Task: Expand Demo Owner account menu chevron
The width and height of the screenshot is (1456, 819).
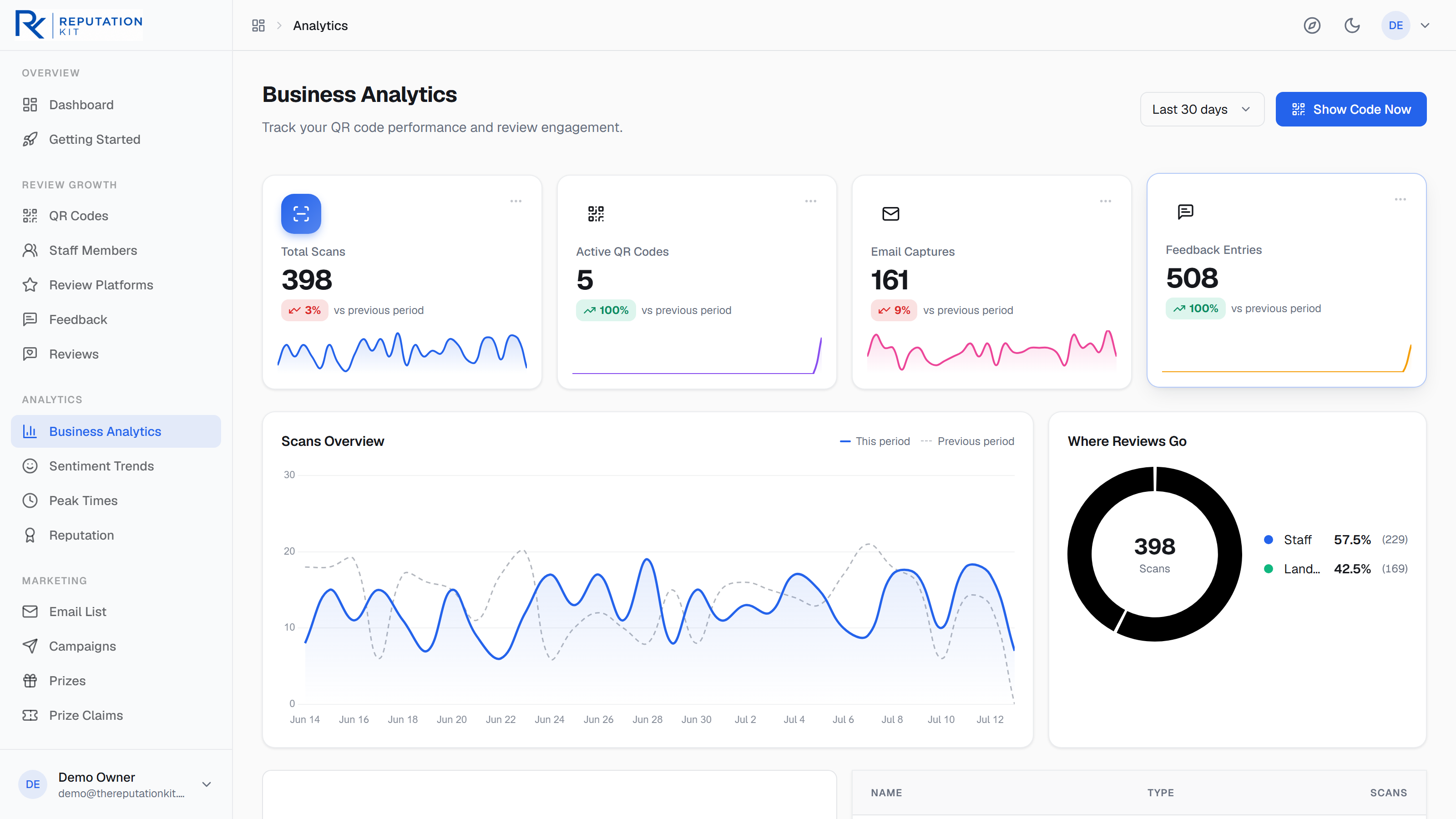Action: click(206, 784)
